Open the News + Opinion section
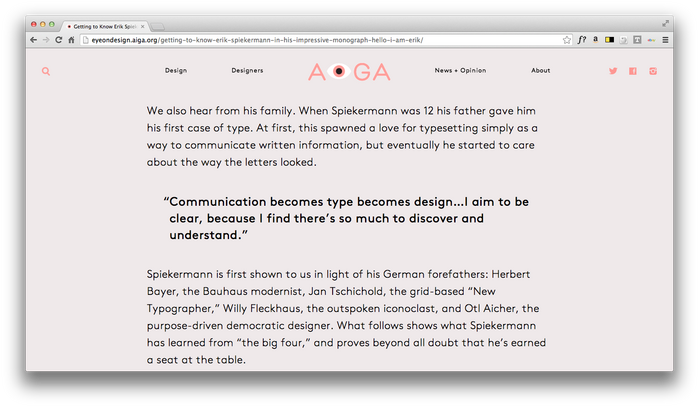Screen dimensions: 699x407 (460, 70)
